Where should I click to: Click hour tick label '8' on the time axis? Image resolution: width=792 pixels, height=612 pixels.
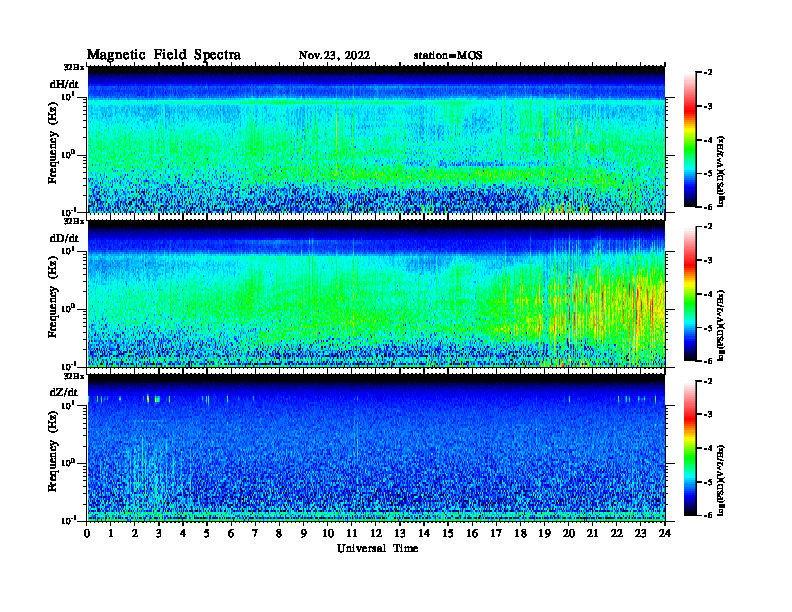[279, 534]
